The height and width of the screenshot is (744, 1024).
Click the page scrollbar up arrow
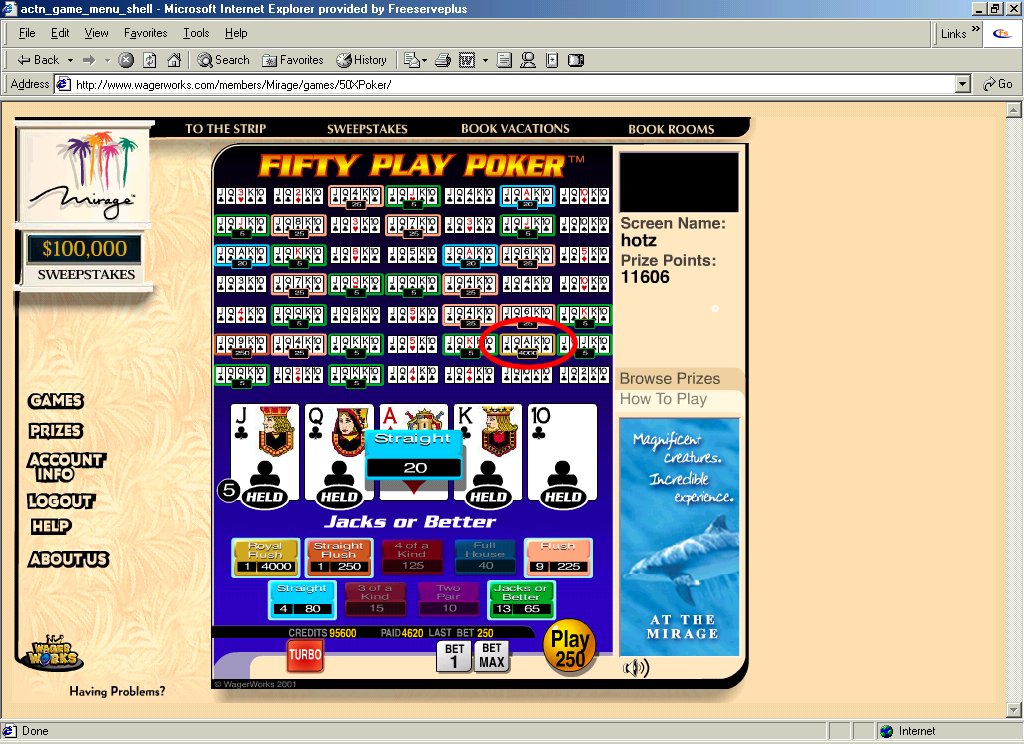tap(1014, 110)
